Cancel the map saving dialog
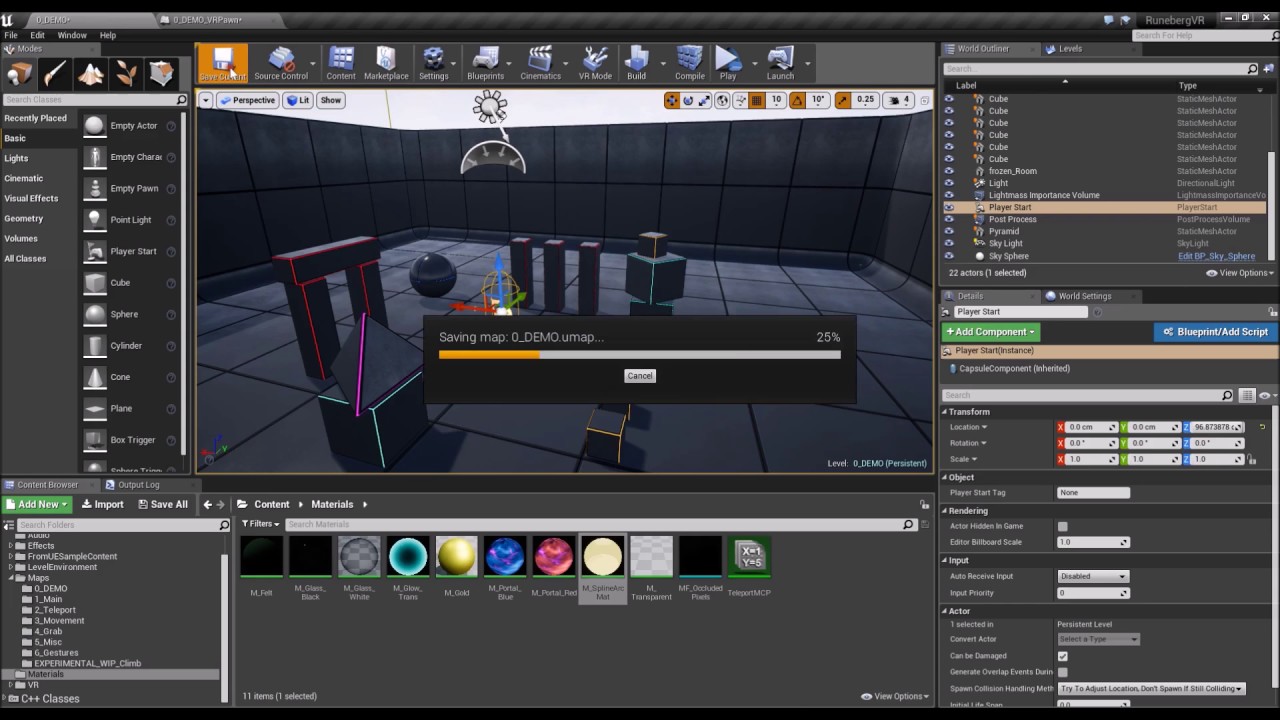 (640, 376)
